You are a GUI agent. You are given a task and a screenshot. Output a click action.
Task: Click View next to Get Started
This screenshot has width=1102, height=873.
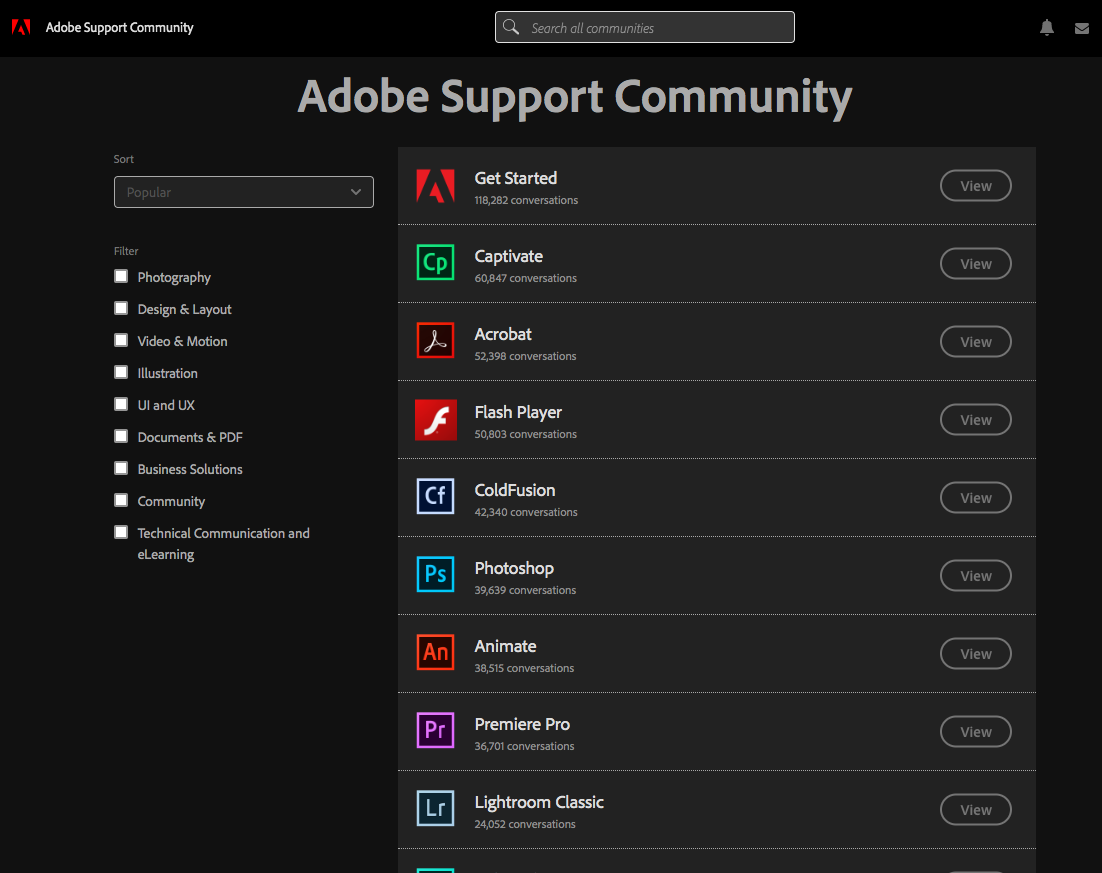975,185
